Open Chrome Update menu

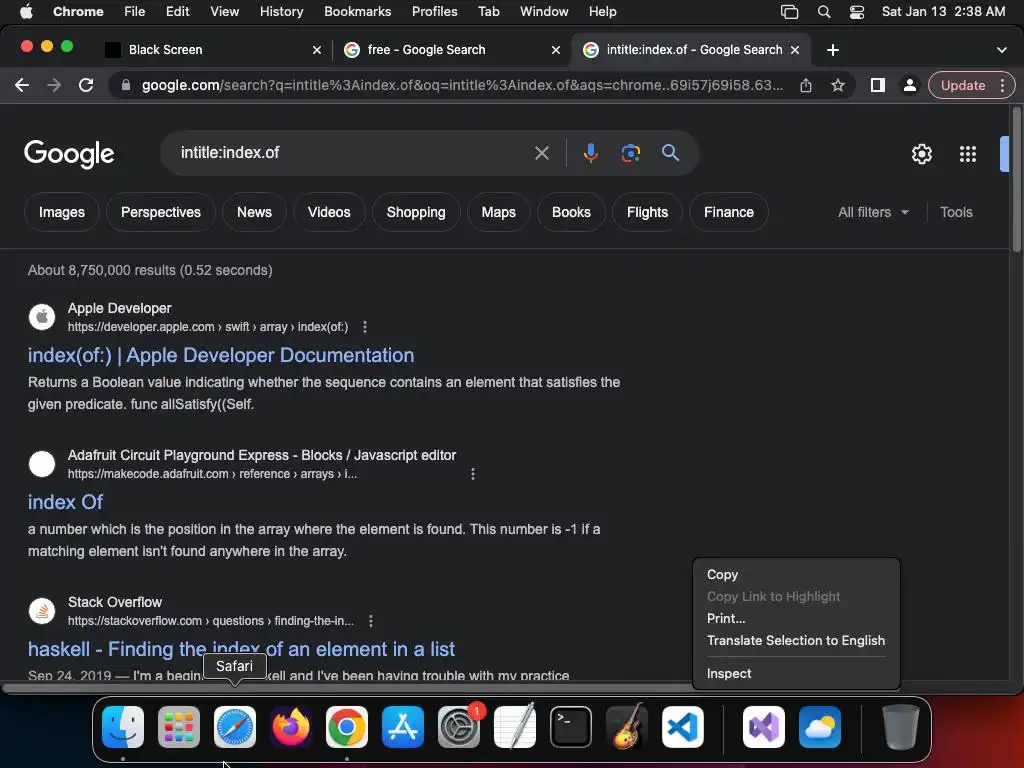click(x=972, y=85)
